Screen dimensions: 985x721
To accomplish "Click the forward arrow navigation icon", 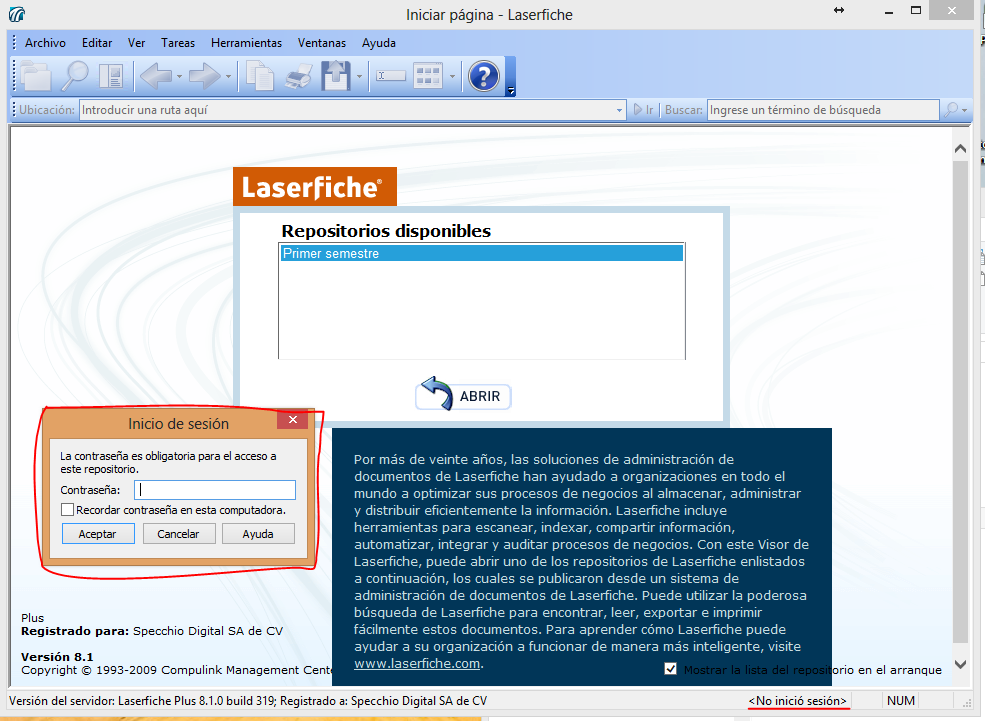I will (204, 76).
